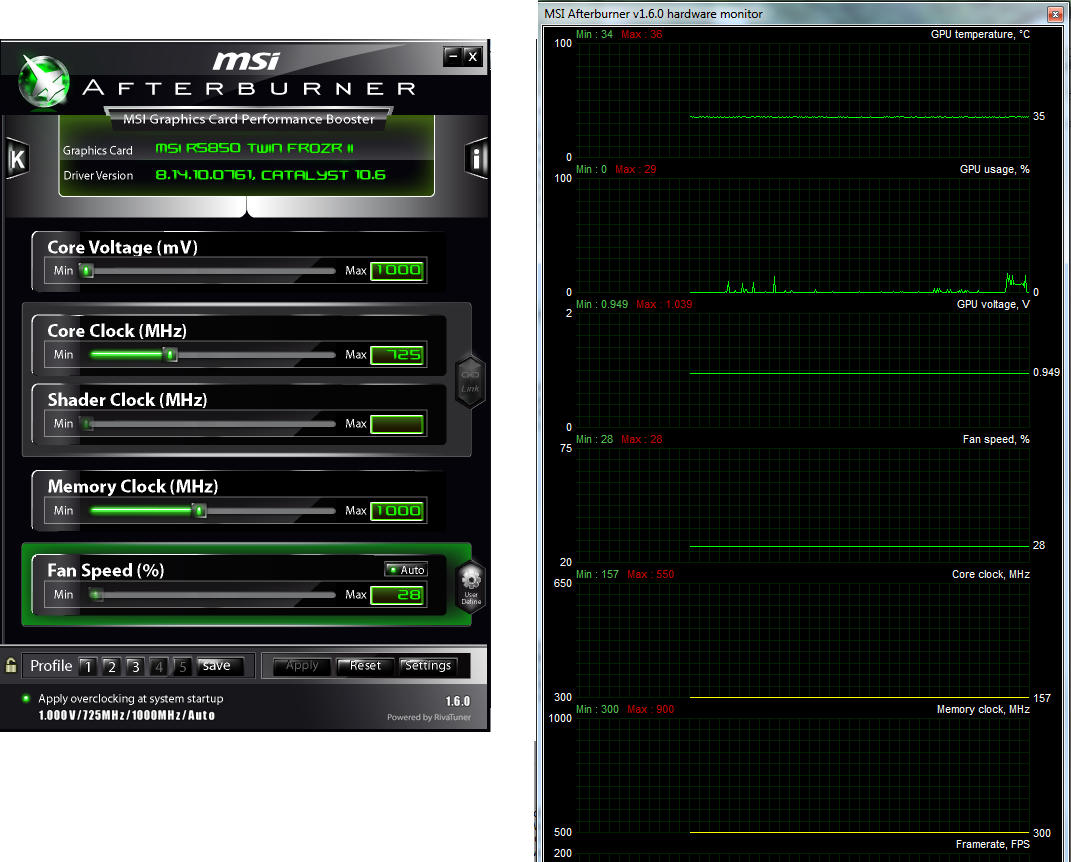Close the hardware monitor window
The width and height of the screenshot is (1071, 862).
tap(1055, 14)
